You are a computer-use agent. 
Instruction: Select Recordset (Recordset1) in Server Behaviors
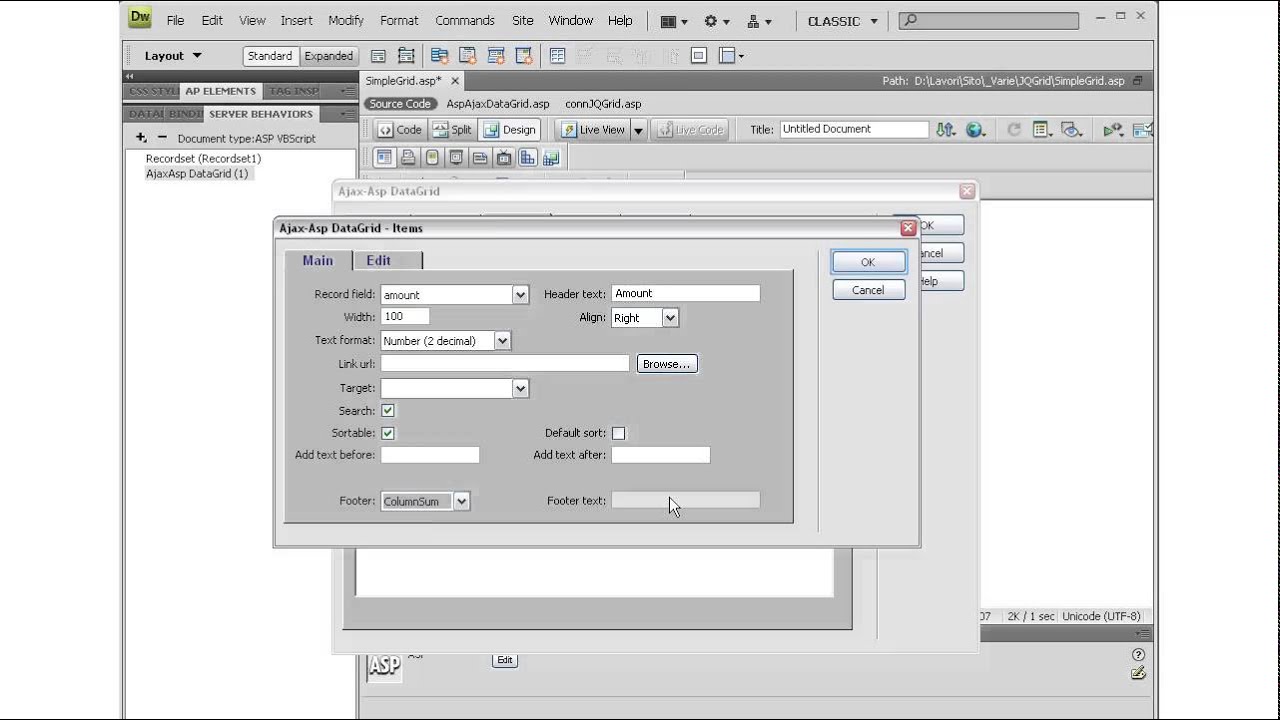(x=203, y=158)
